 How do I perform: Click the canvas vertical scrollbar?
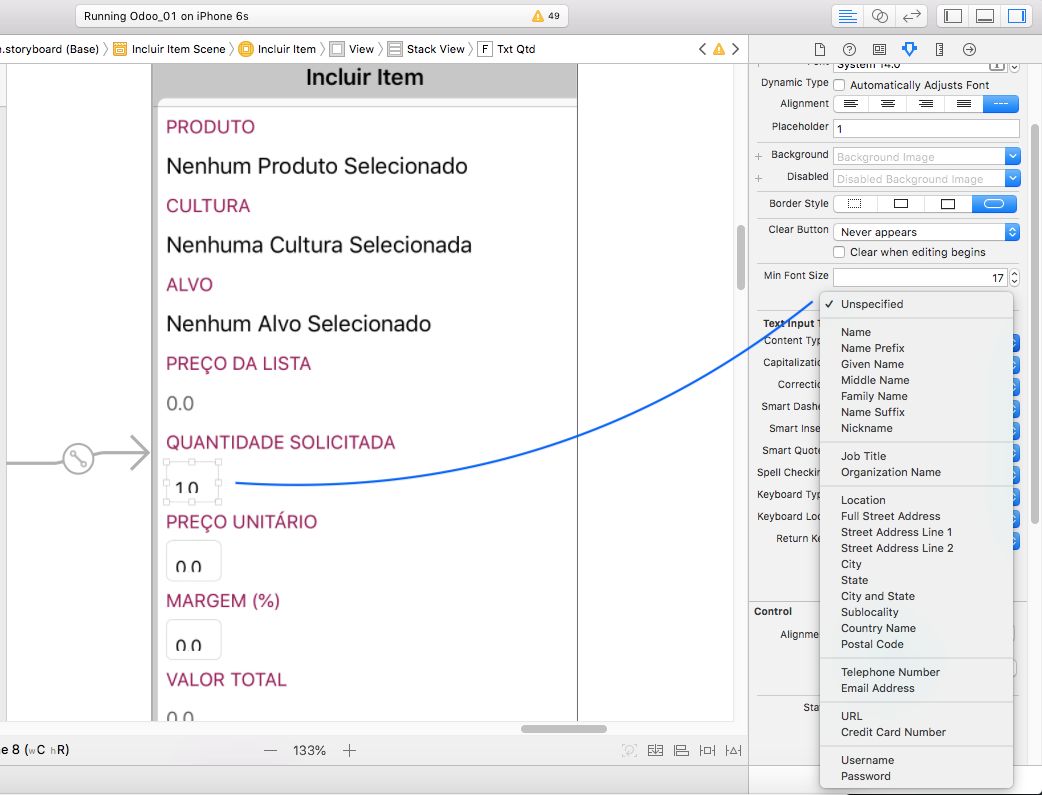point(740,257)
